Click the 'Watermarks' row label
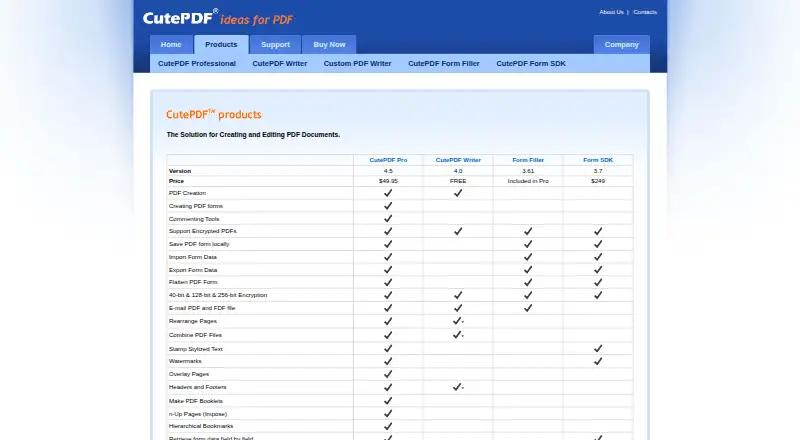800x440 pixels. point(185,361)
